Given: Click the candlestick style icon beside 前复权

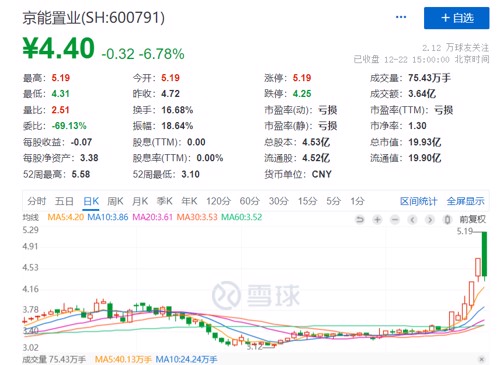Looking at the screenshot, I should pos(448,220).
